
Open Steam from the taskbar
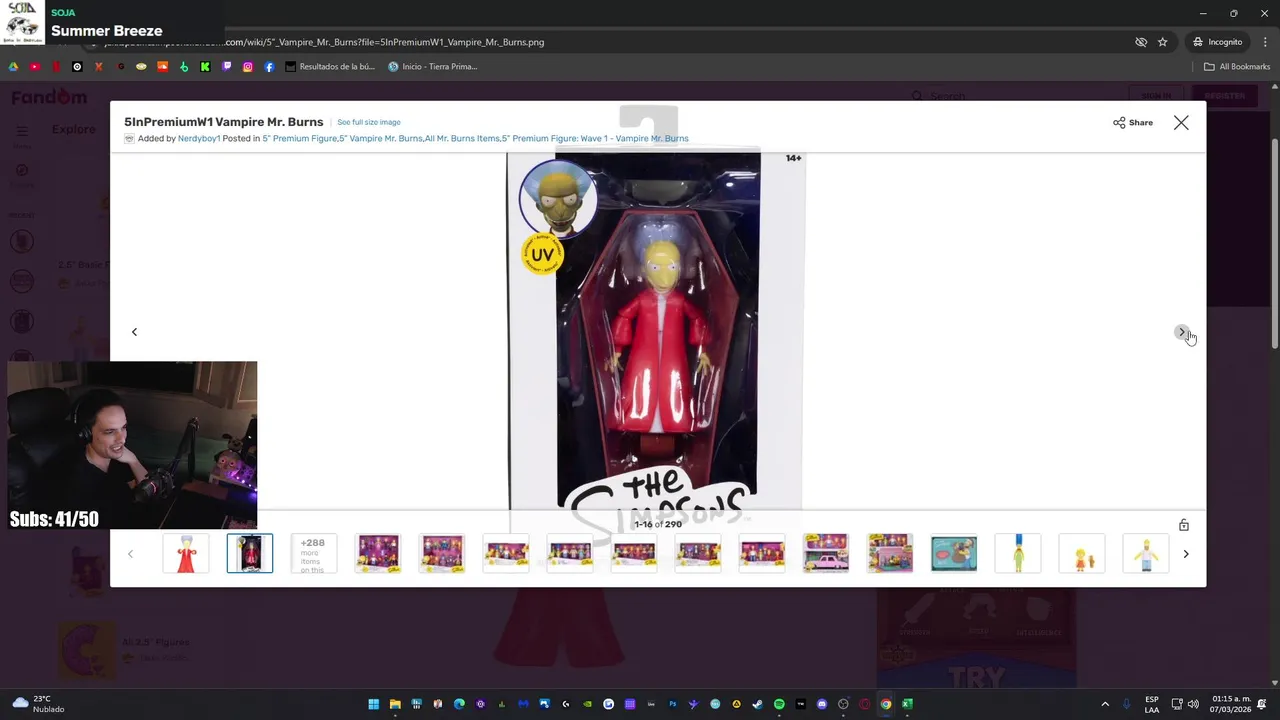point(757,704)
